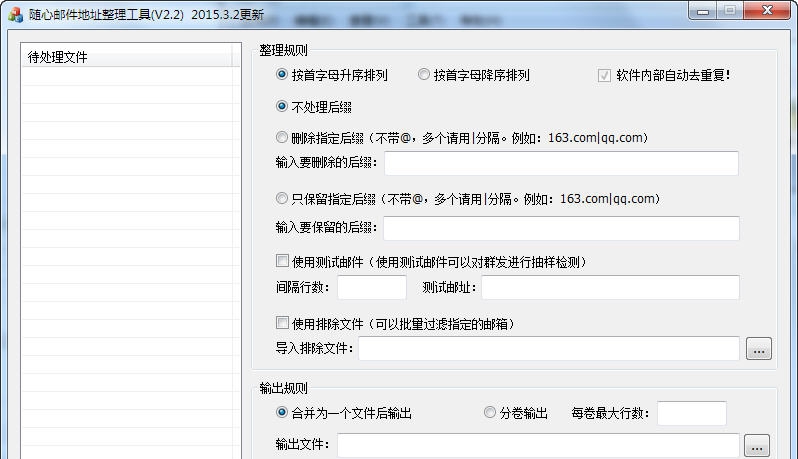Viewport: 798px width, 459px height.
Task: Click the 每卷最大行数 input field
Action: point(692,413)
